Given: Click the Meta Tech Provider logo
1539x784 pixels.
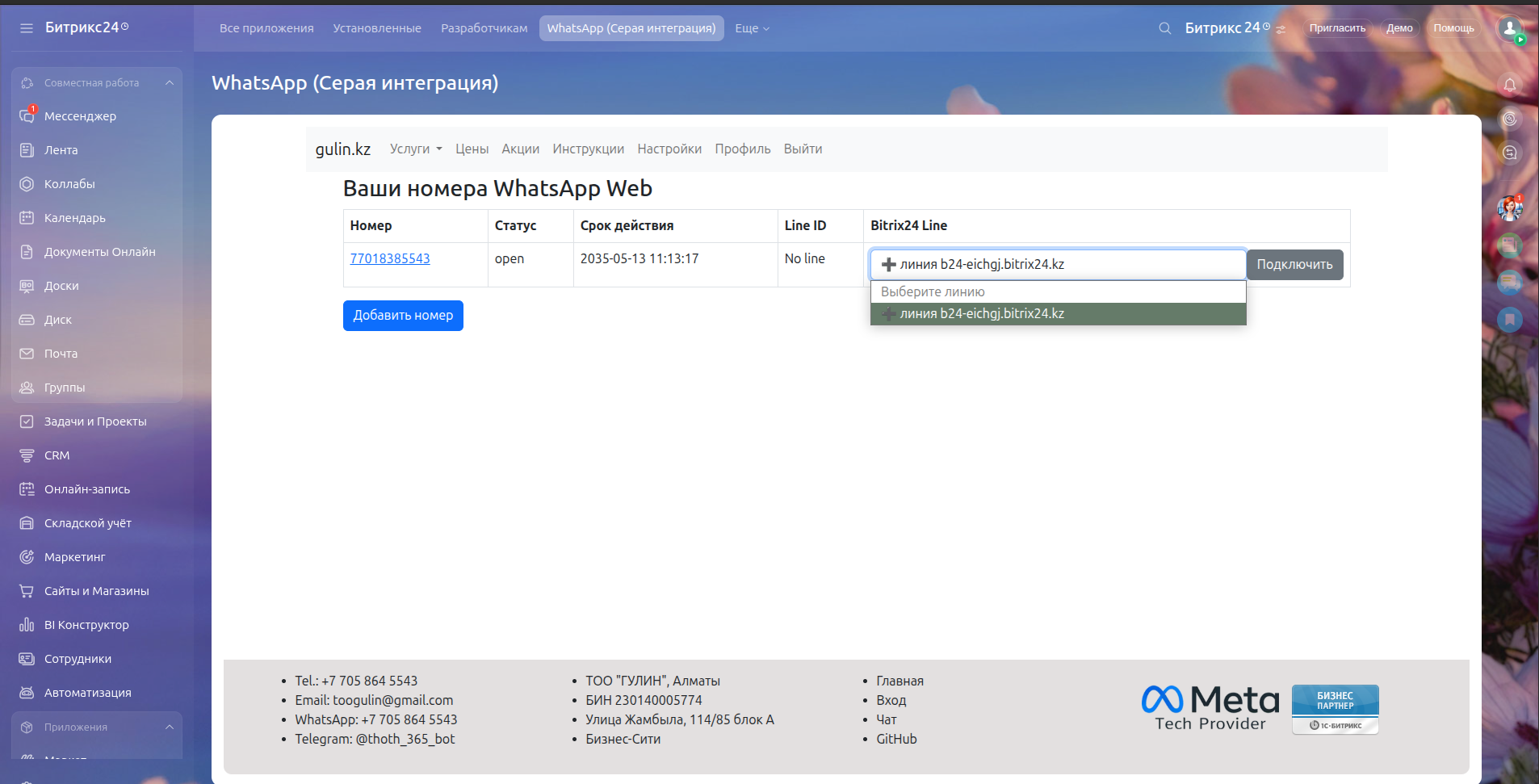Looking at the screenshot, I should pyautogui.click(x=1210, y=708).
